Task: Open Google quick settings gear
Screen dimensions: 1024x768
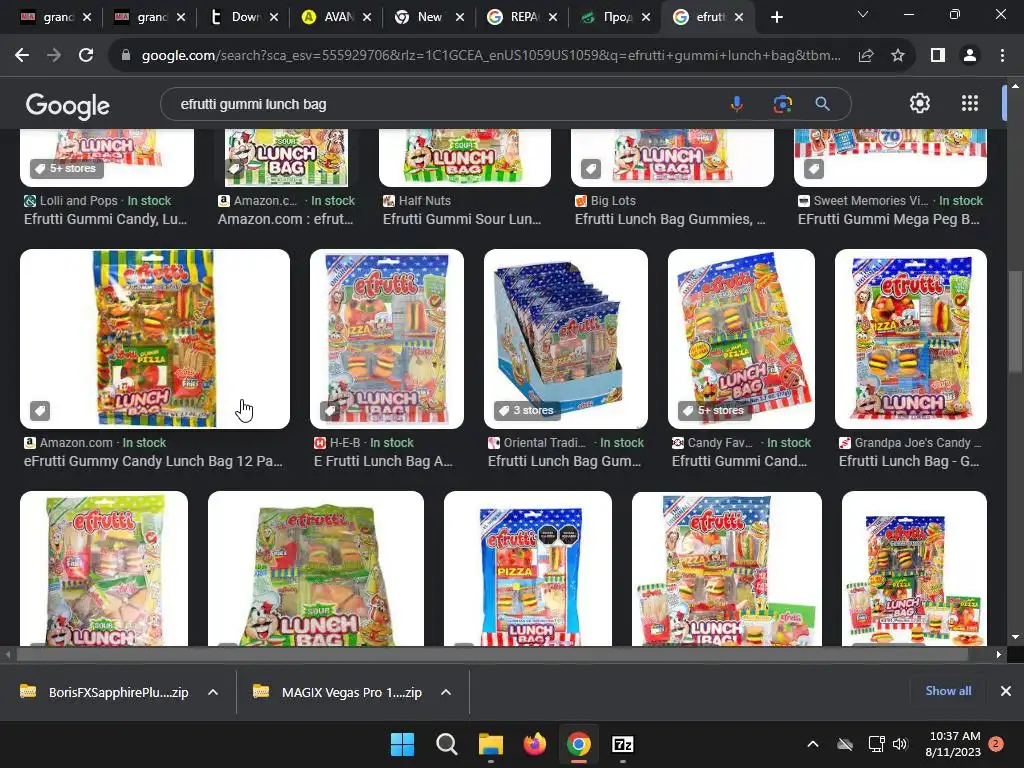Action: pyautogui.click(x=920, y=103)
